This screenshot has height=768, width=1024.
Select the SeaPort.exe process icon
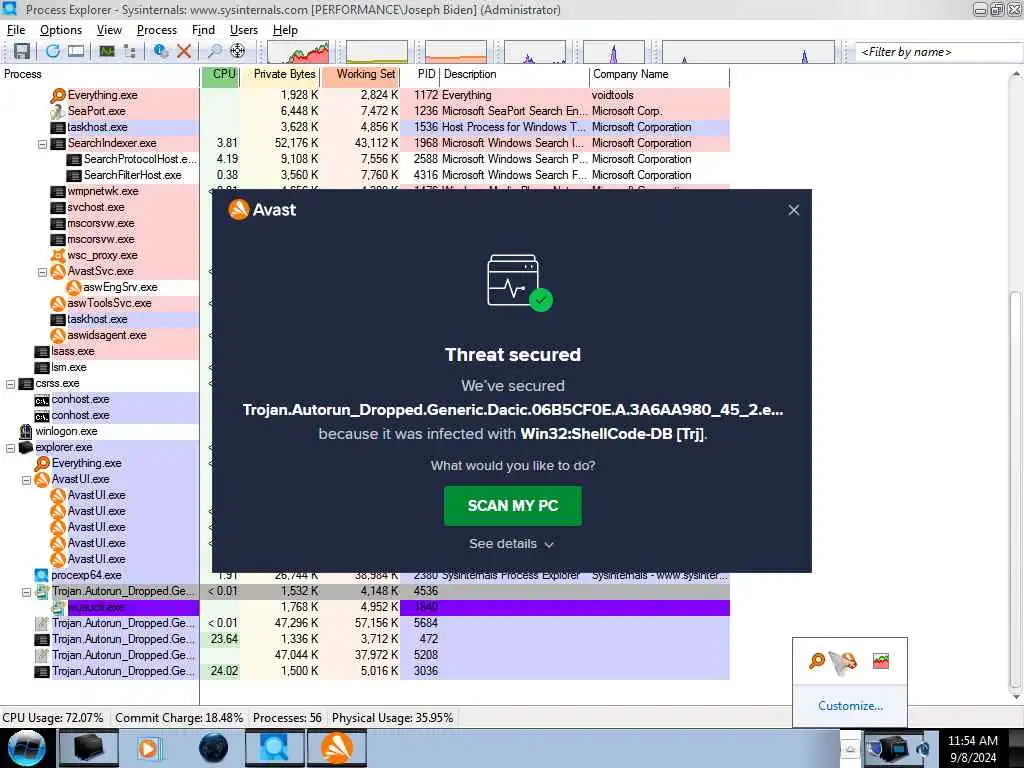point(58,112)
